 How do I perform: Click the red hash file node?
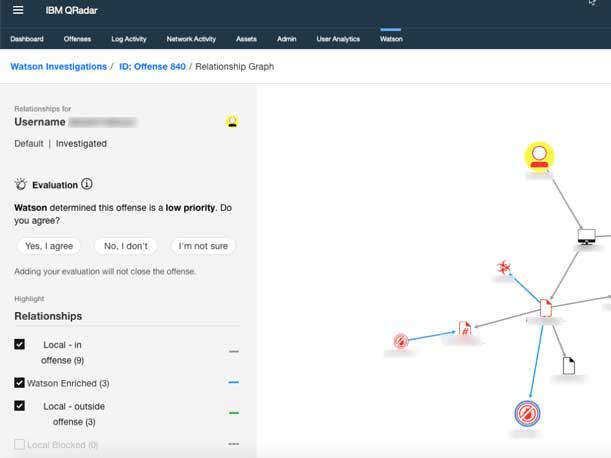[464, 329]
